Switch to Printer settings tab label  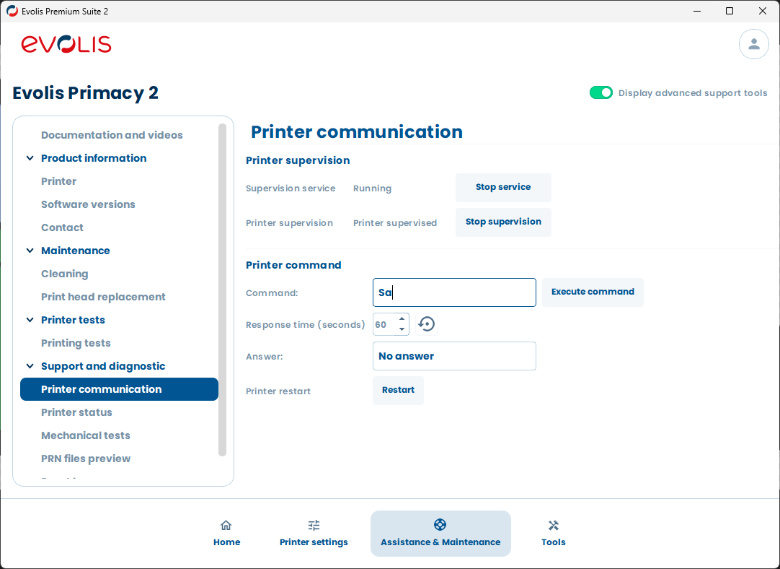(313, 542)
